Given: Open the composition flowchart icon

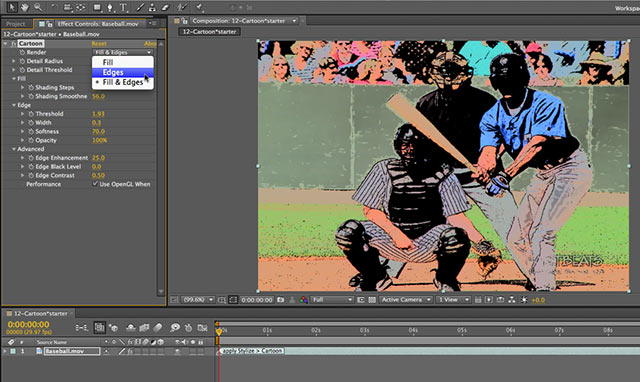Looking at the screenshot, I should pos(512,300).
